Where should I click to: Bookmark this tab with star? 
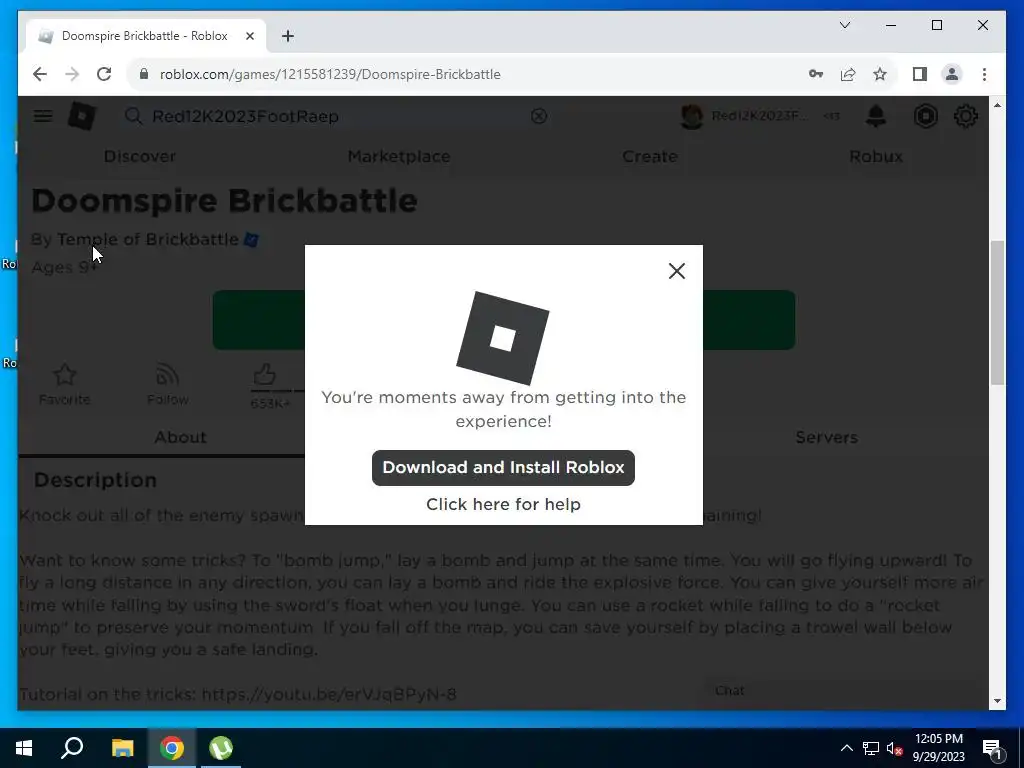click(880, 74)
